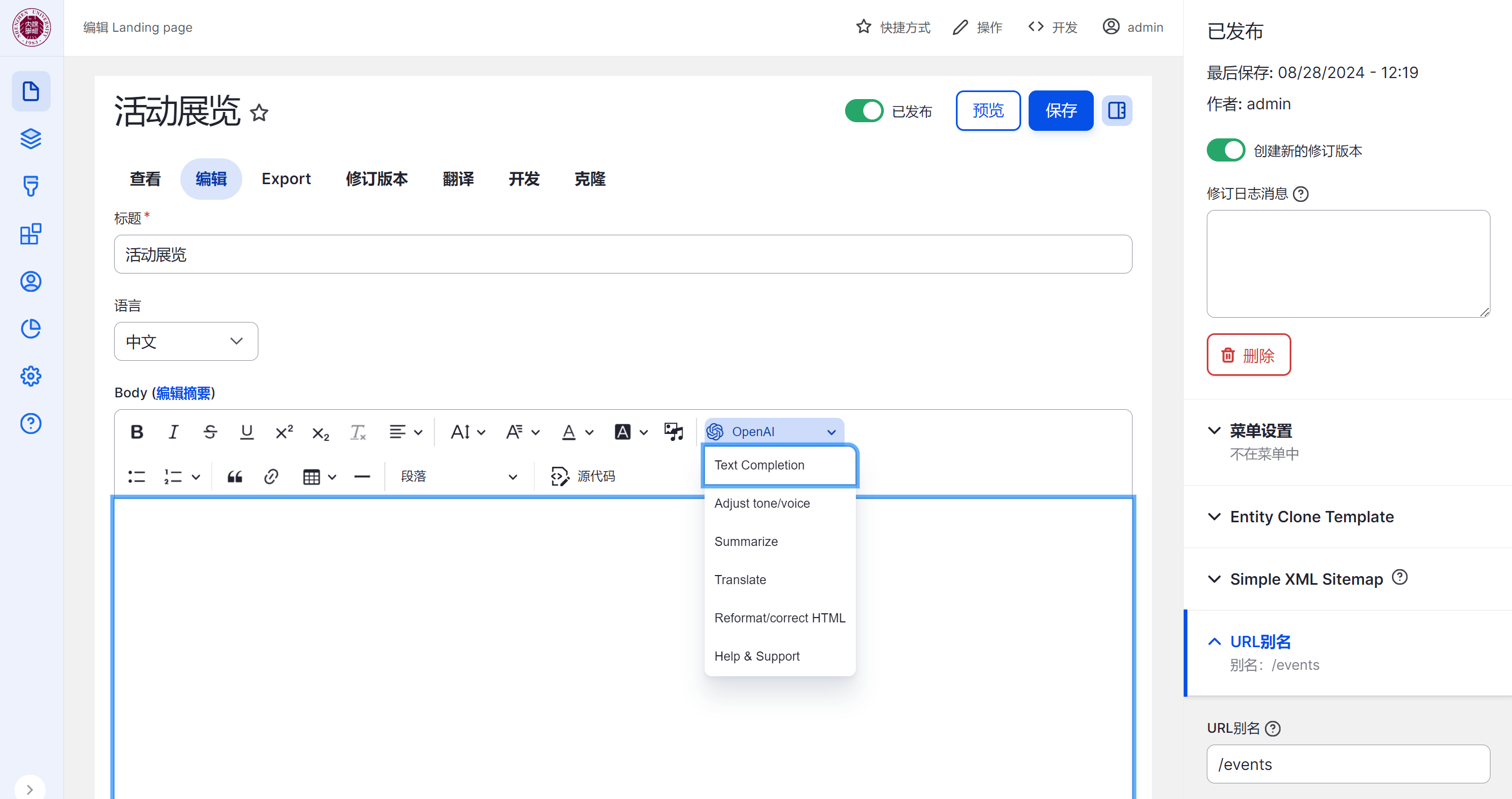Click the Link icon in editor toolbar
Image resolution: width=1512 pixels, height=799 pixels.
click(x=271, y=476)
